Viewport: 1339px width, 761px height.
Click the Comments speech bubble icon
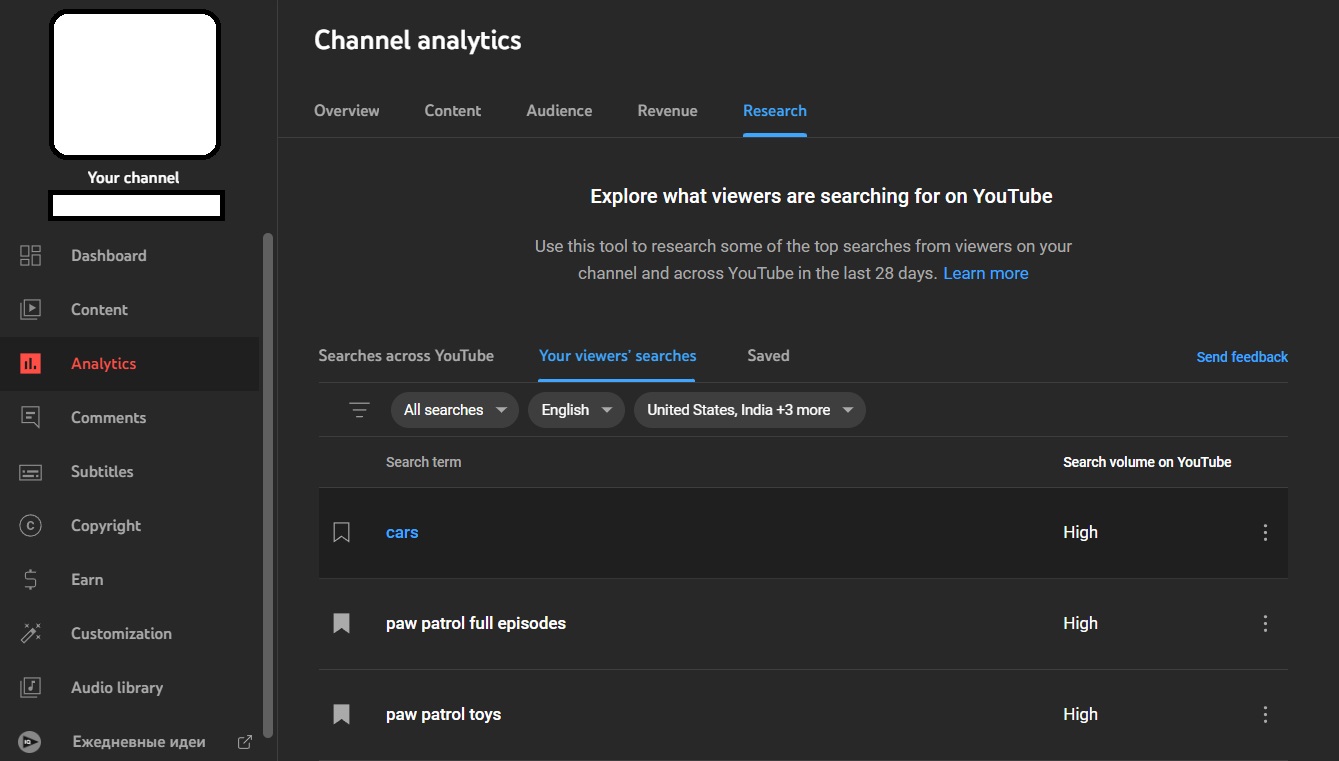(31, 418)
